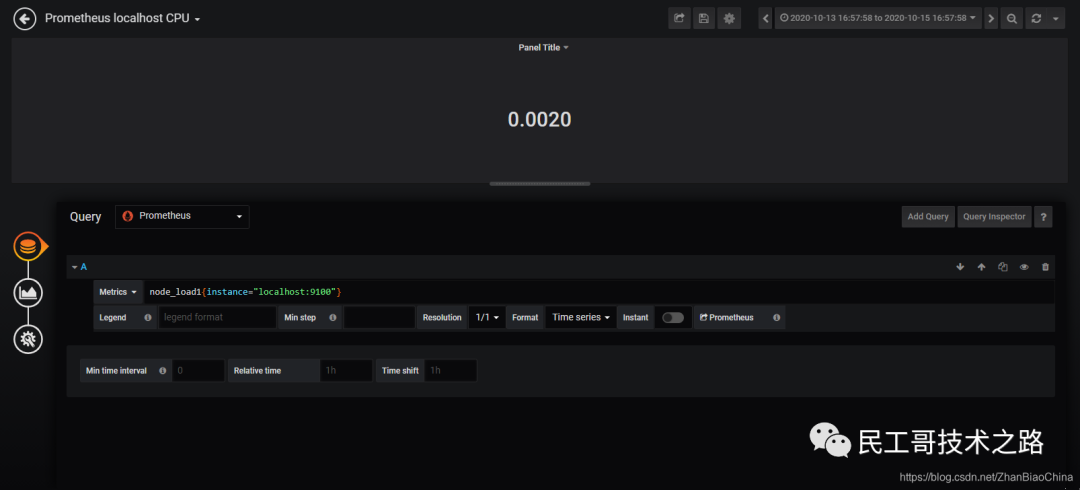Move query A up

pos(982,267)
